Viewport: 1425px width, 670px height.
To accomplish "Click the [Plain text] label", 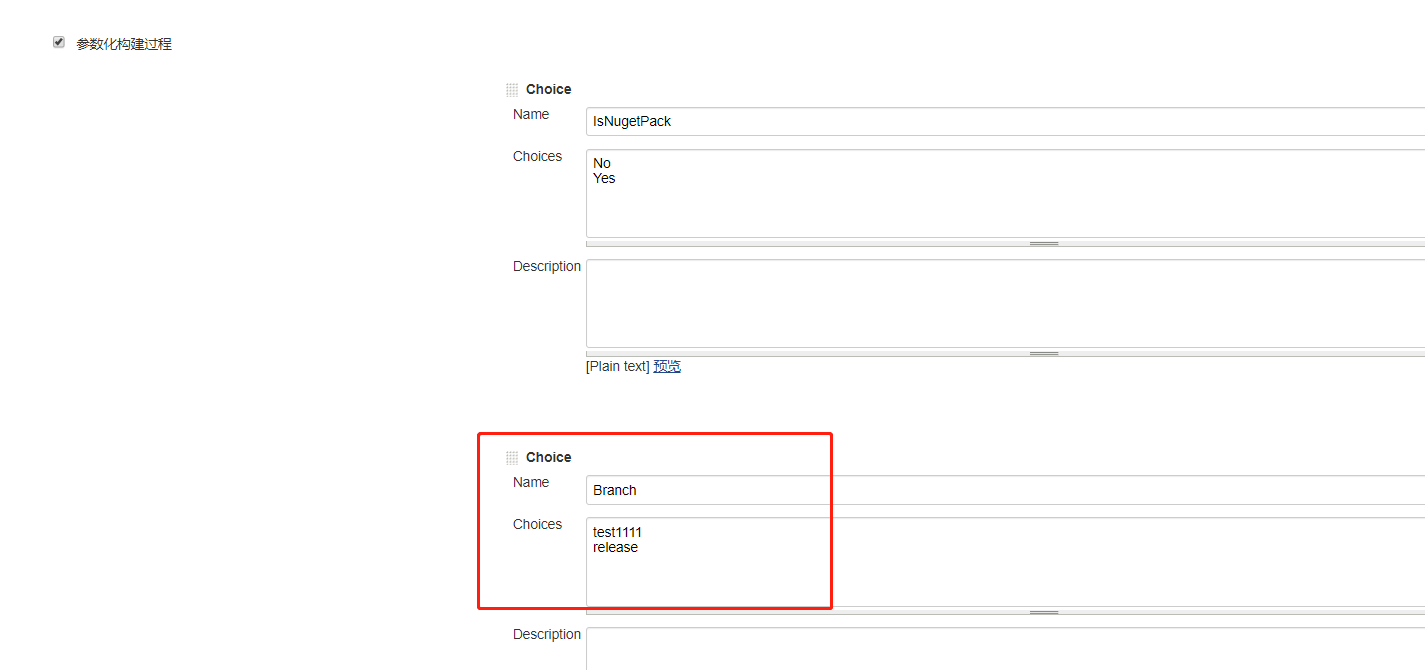I will [x=618, y=366].
